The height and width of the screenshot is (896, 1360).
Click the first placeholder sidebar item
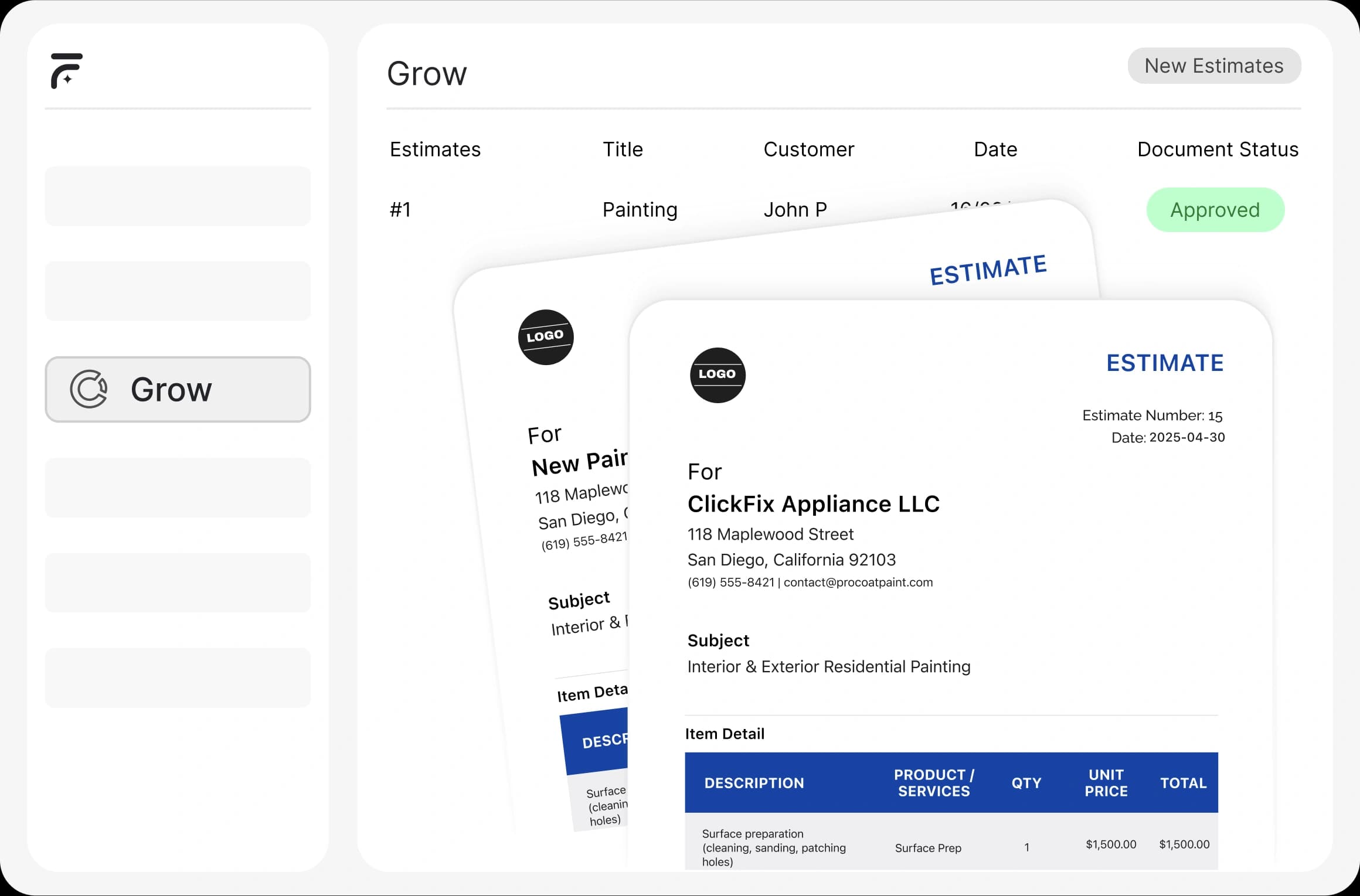click(x=178, y=196)
